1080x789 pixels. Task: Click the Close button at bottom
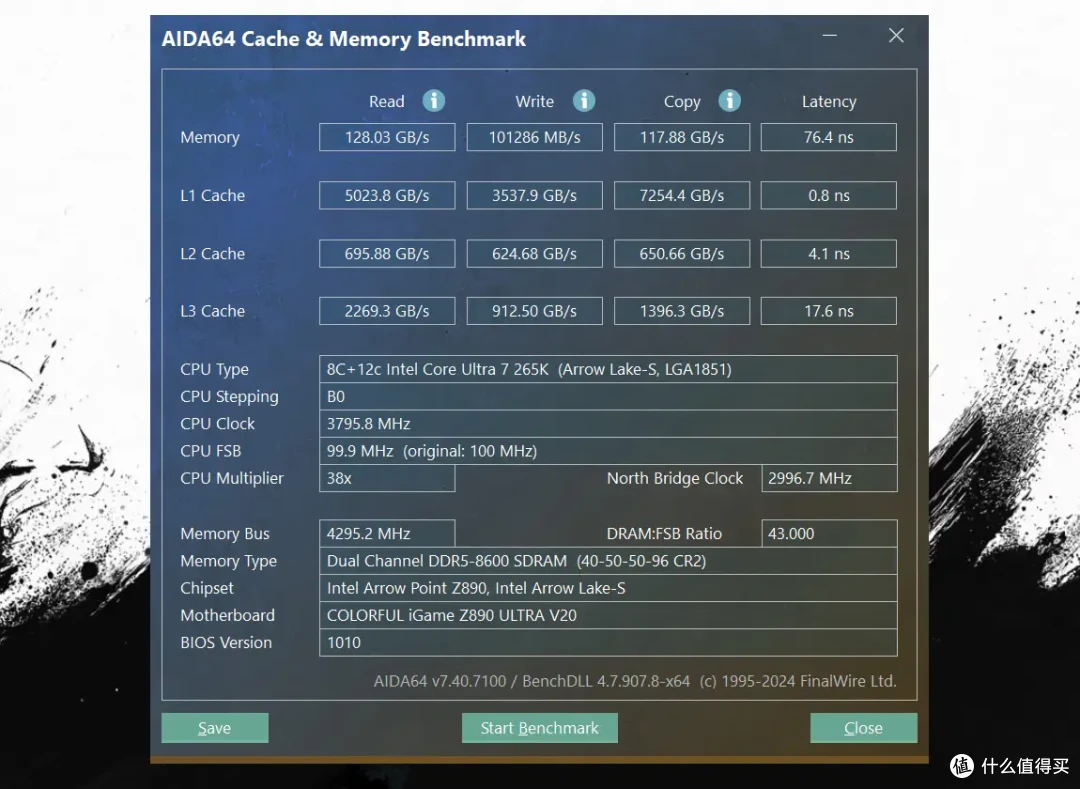[x=863, y=728]
